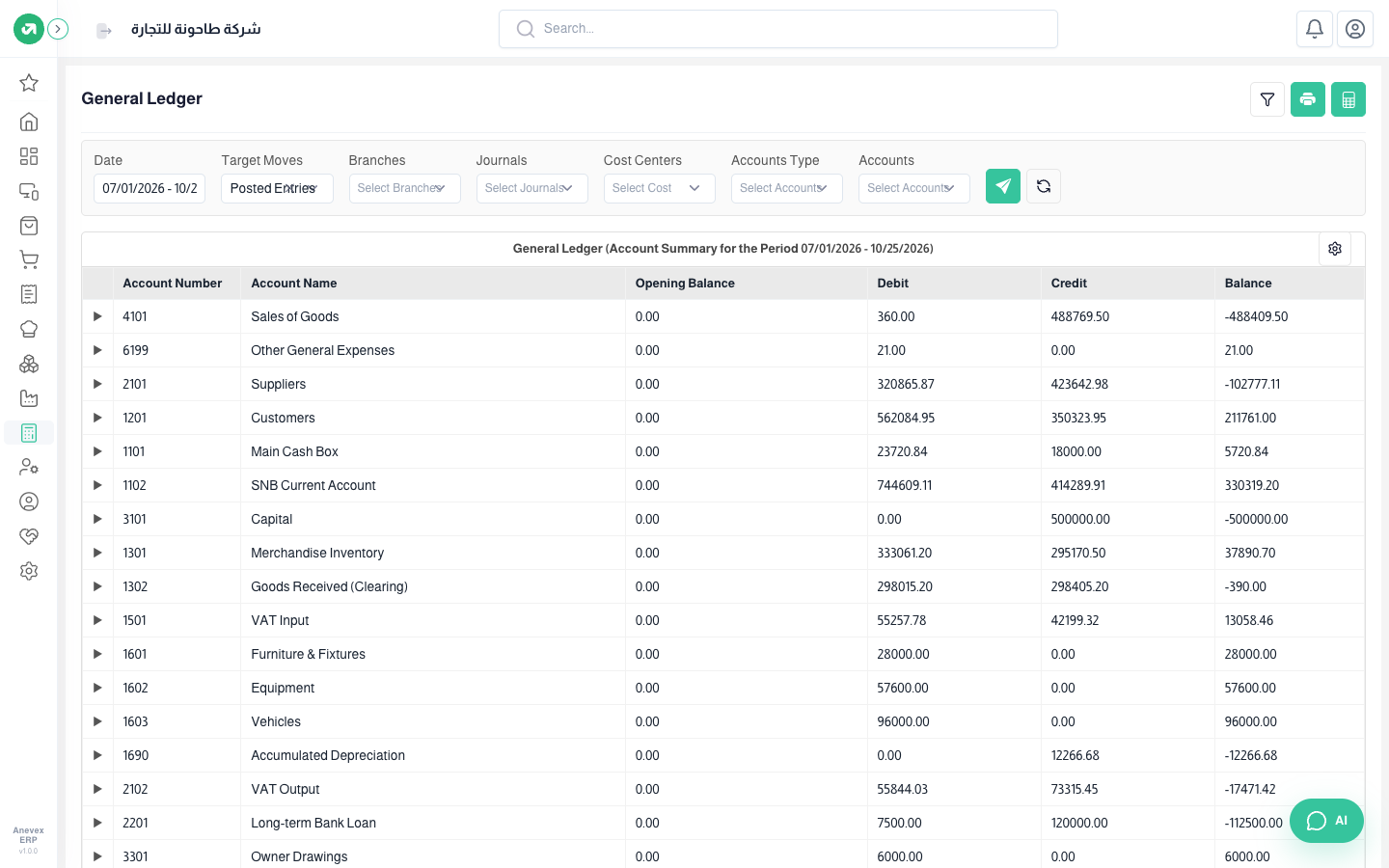Open the user profile menu
This screenshot has width=1389, height=868.
[1355, 29]
